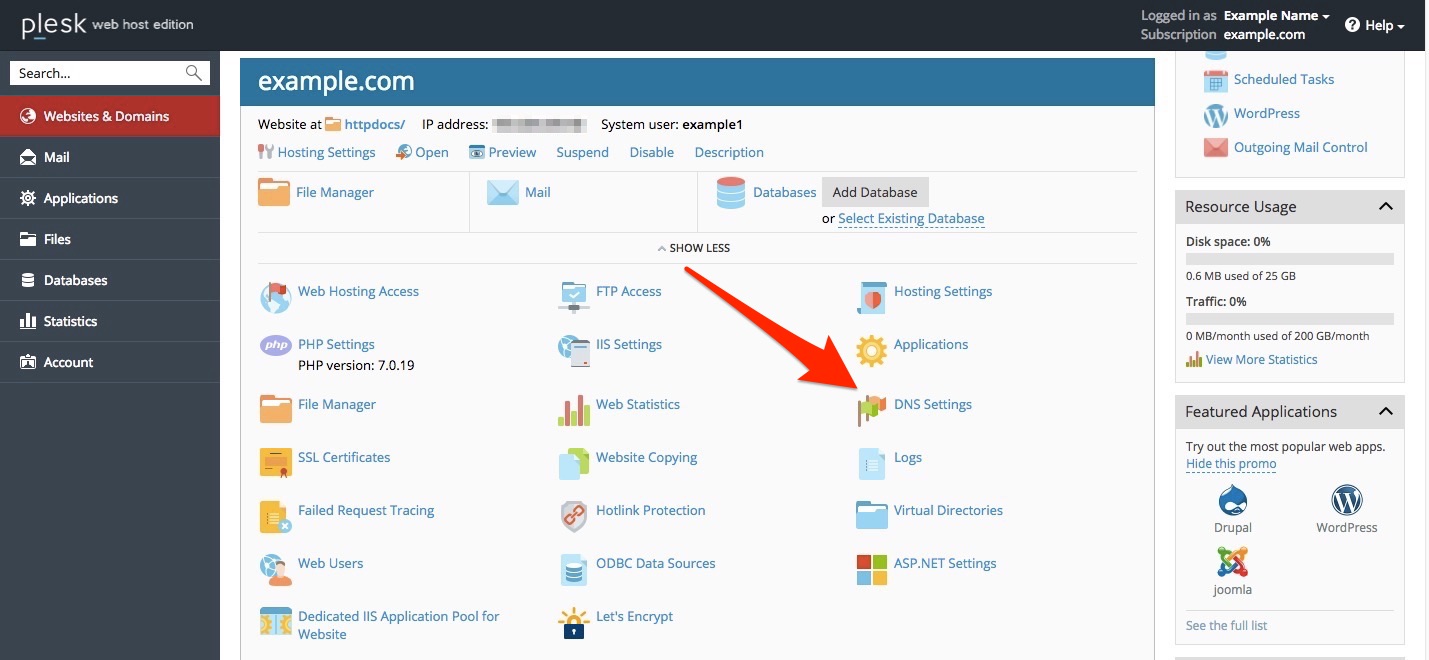Open Mail in the left sidebar
Viewport: 1429px width, 660px height.
point(110,157)
